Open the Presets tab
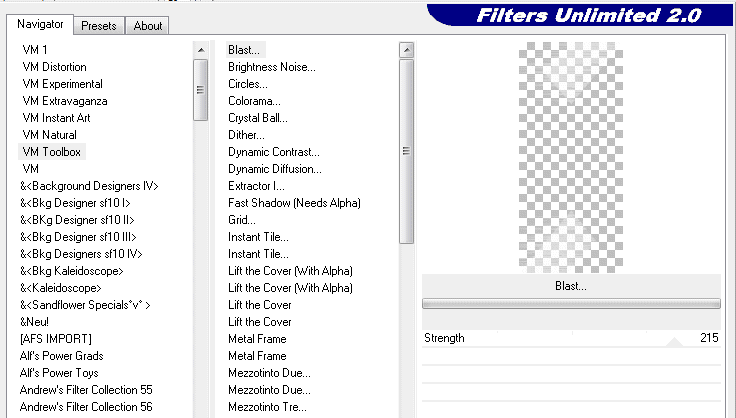This screenshot has height=418, width=736. click(99, 26)
